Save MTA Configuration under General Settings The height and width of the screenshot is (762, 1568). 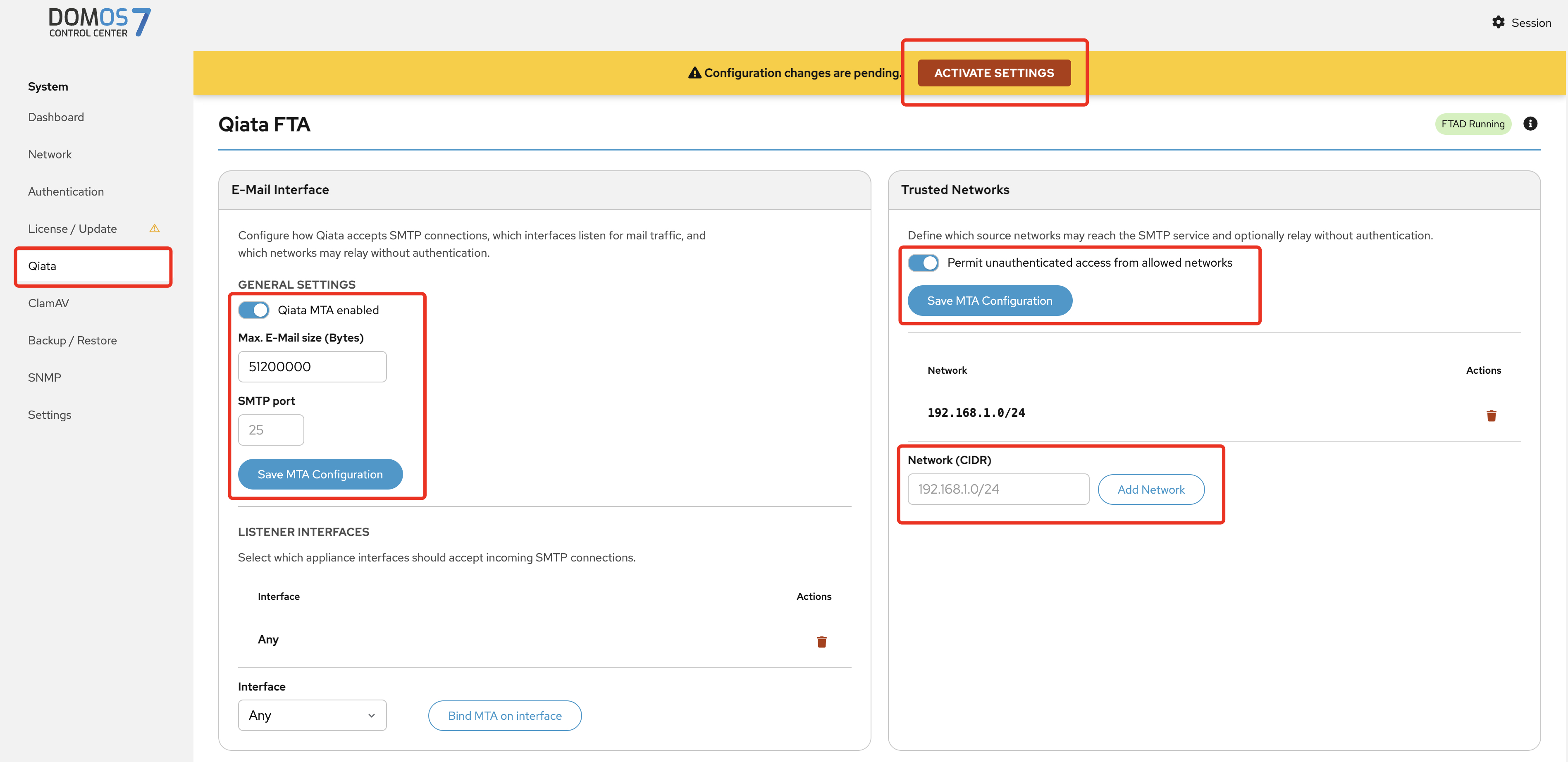point(320,473)
